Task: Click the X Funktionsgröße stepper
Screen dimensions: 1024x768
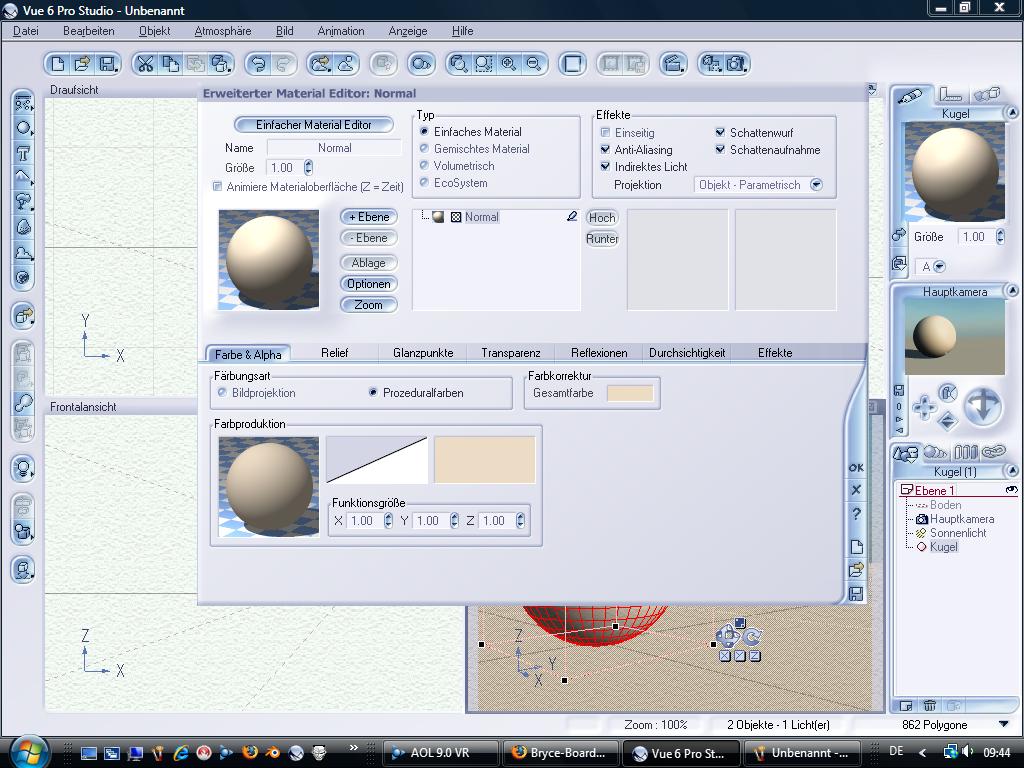Action: pos(388,520)
